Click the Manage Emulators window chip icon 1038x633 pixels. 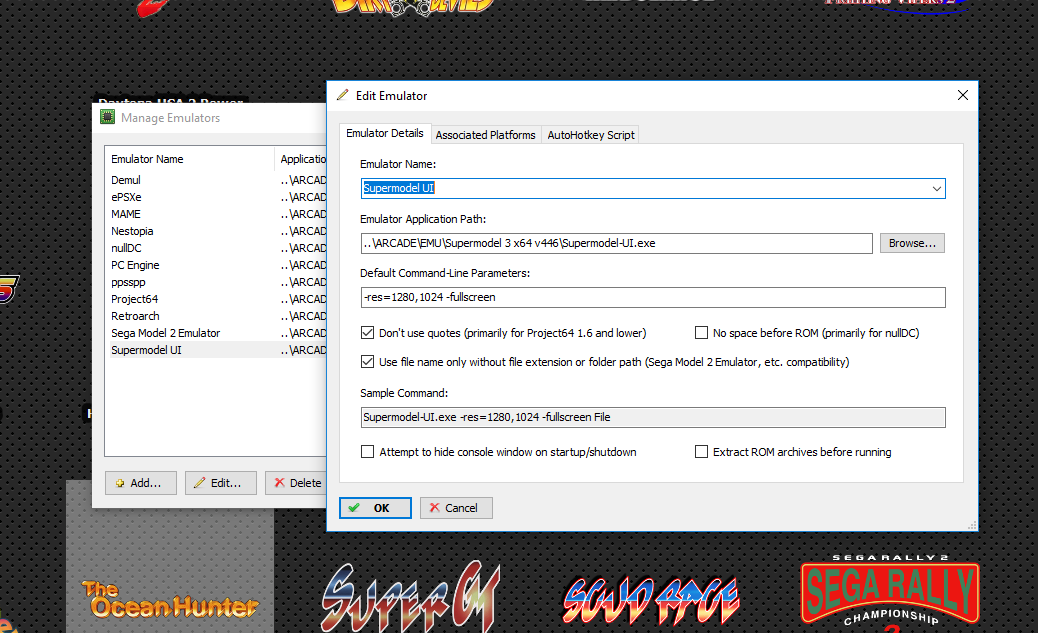pyautogui.click(x=107, y=117)
